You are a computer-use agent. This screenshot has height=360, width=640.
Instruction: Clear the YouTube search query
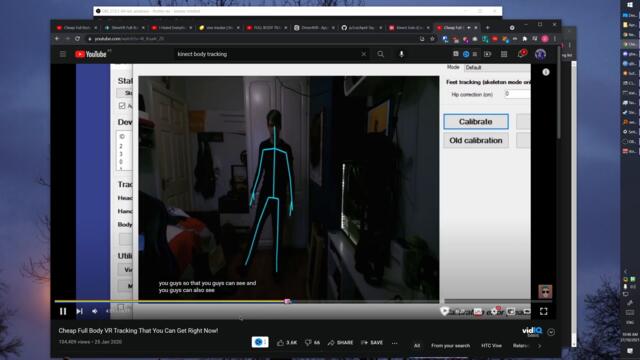click(364, 54)
